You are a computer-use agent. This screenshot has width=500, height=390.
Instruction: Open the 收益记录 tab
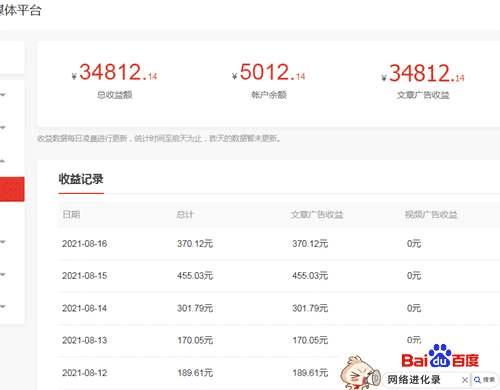pyautogui.click(x=81, y=179)
